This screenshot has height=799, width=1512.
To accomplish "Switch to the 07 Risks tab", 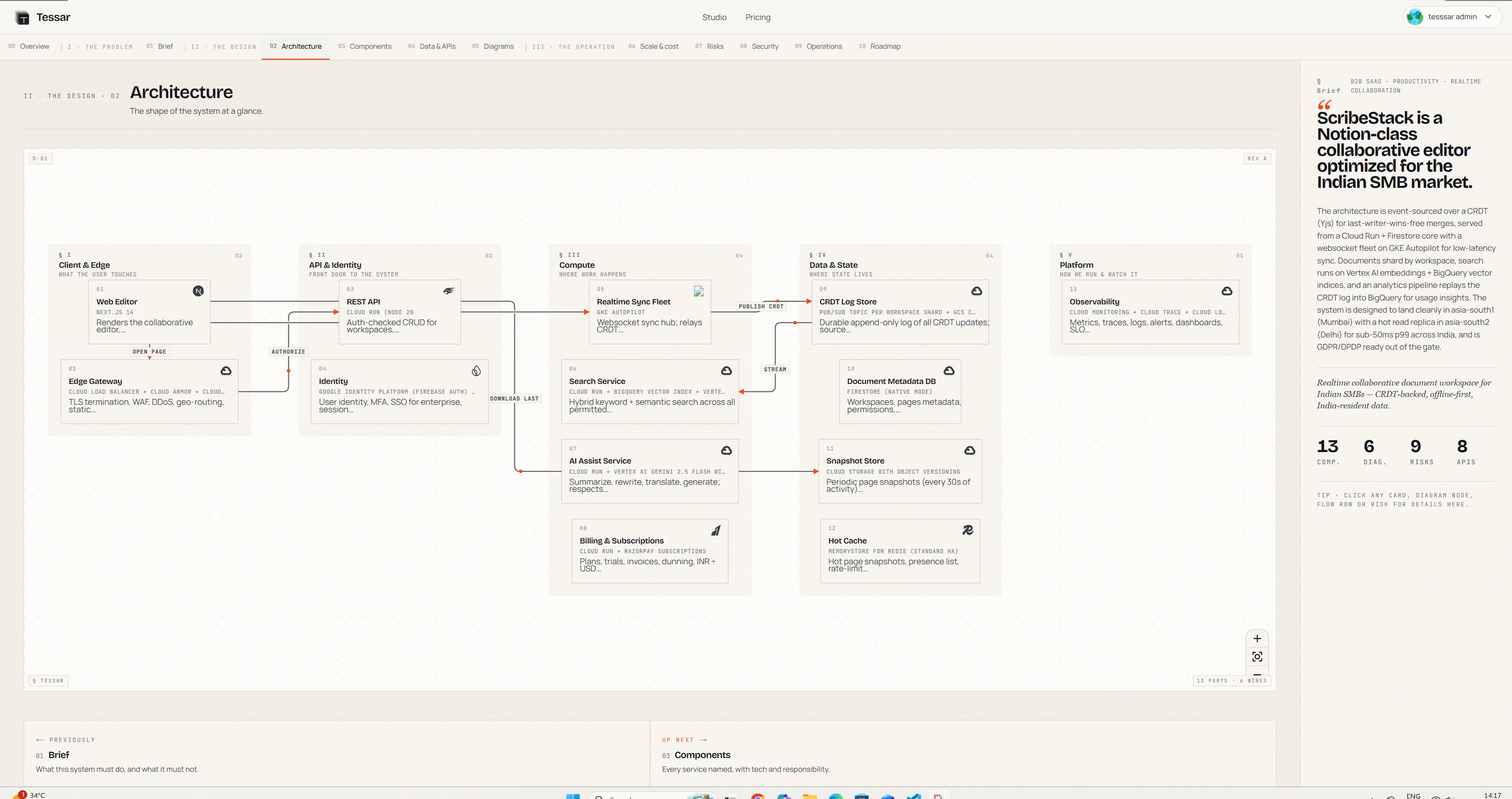I will [710, 46].
